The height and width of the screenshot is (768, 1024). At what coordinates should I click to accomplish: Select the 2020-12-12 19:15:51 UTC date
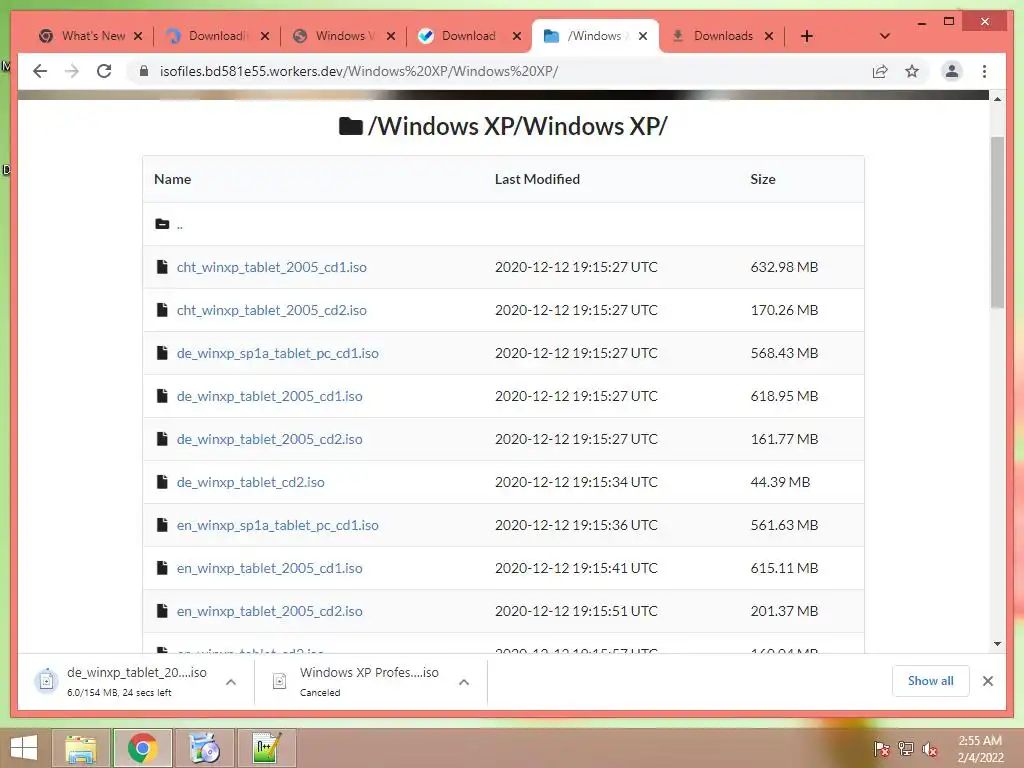(576, 612)
